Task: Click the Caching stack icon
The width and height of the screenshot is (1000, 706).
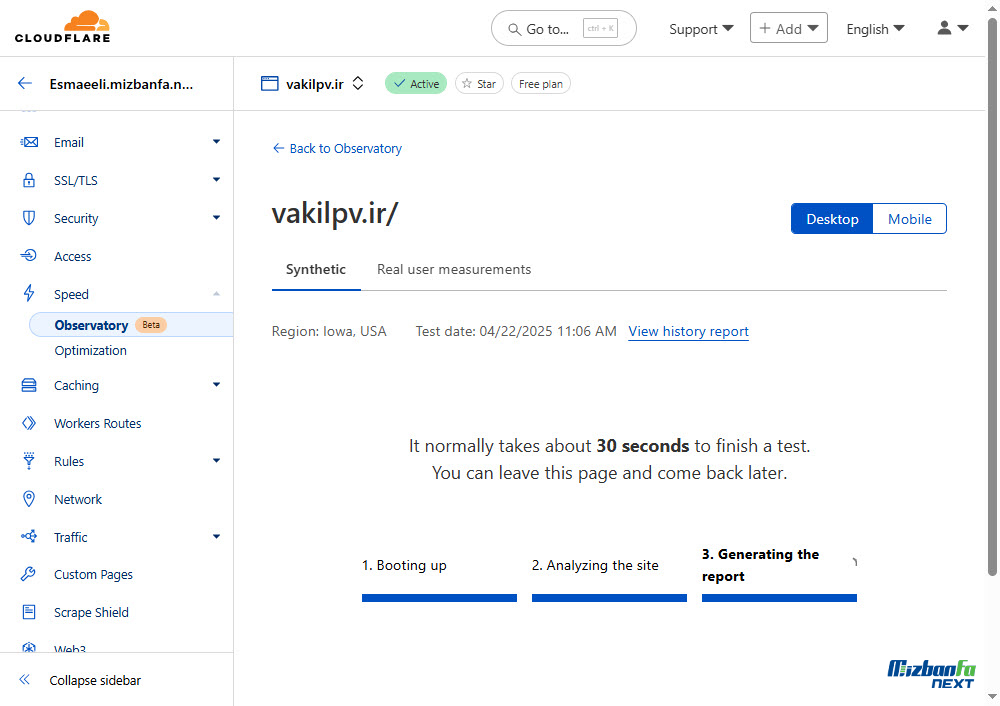Action: coord(29,385)
